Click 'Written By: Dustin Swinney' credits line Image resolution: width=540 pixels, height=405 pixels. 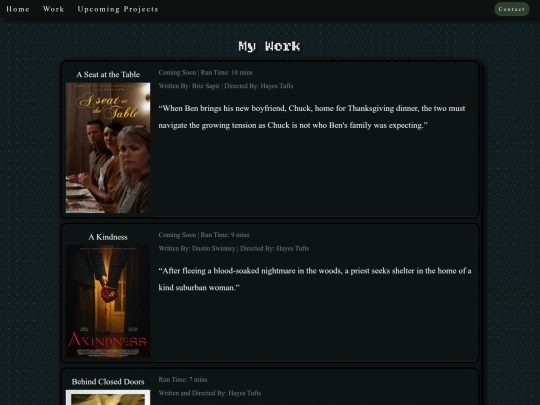pyautogui.click(x=234, y=249)
